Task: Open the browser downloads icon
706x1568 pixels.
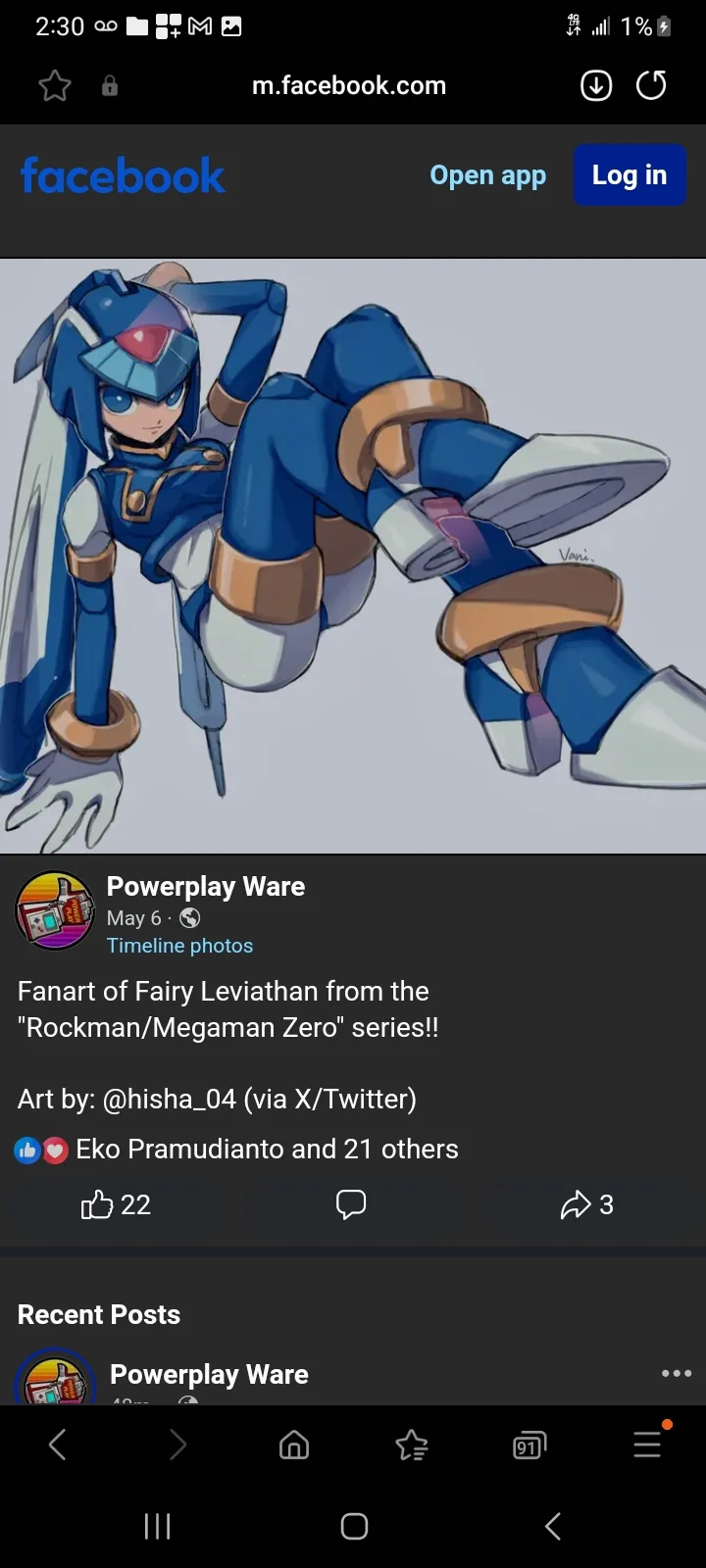Action: pos(596,86)
